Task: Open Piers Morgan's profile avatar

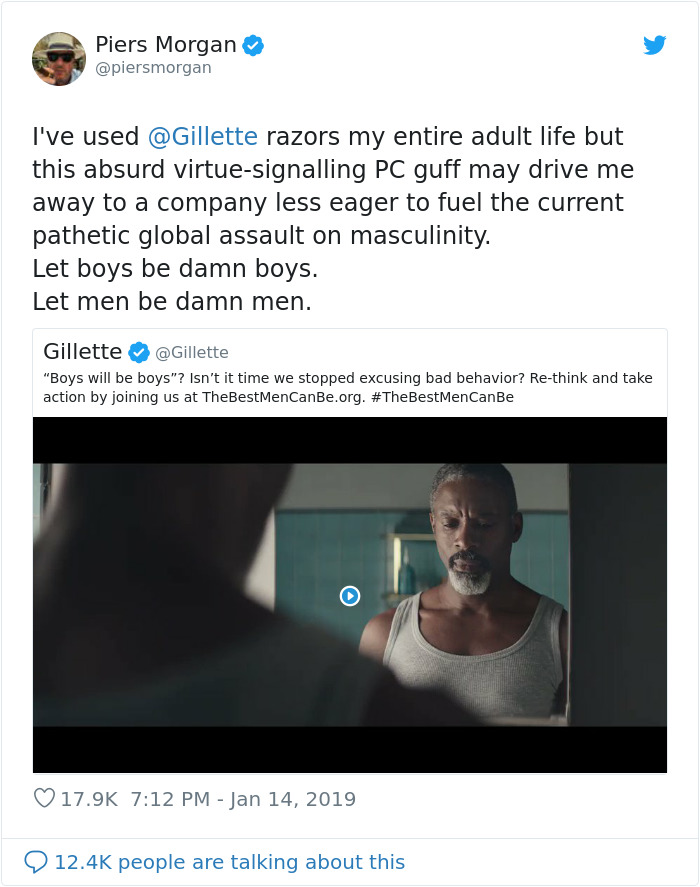Action: click(x=58, y=58)
